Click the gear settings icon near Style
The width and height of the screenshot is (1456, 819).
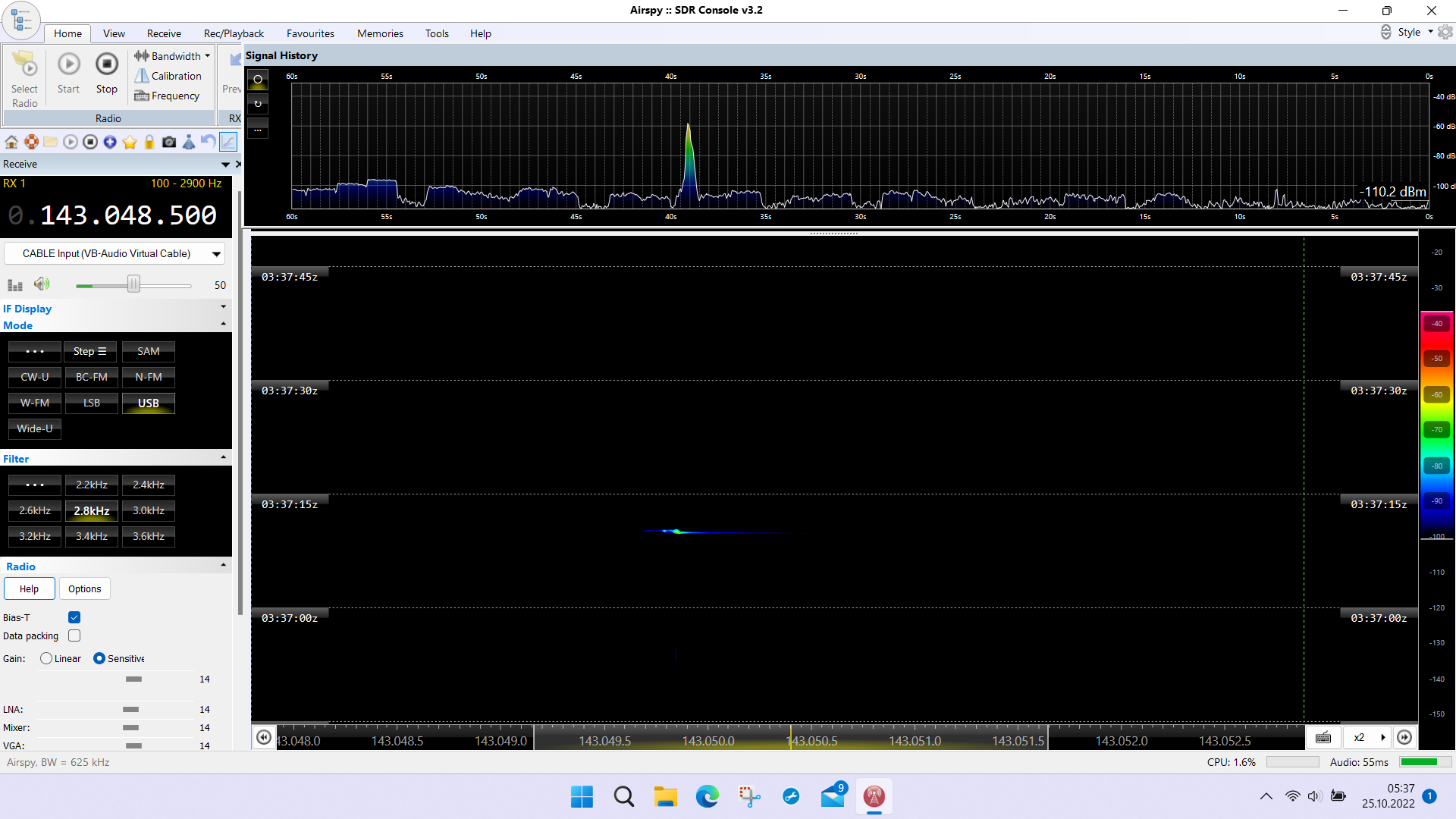(1445, 33)
